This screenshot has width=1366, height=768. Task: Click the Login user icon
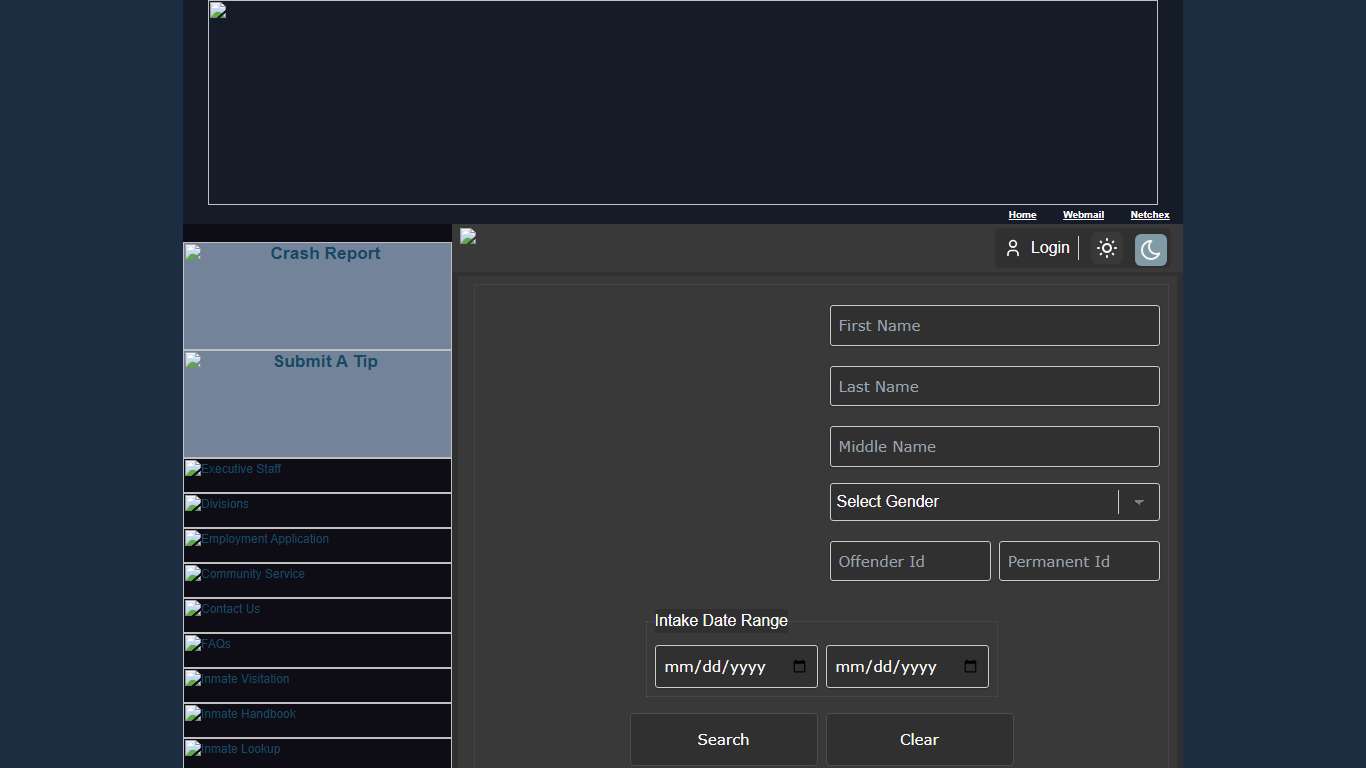coord(1013,248)
